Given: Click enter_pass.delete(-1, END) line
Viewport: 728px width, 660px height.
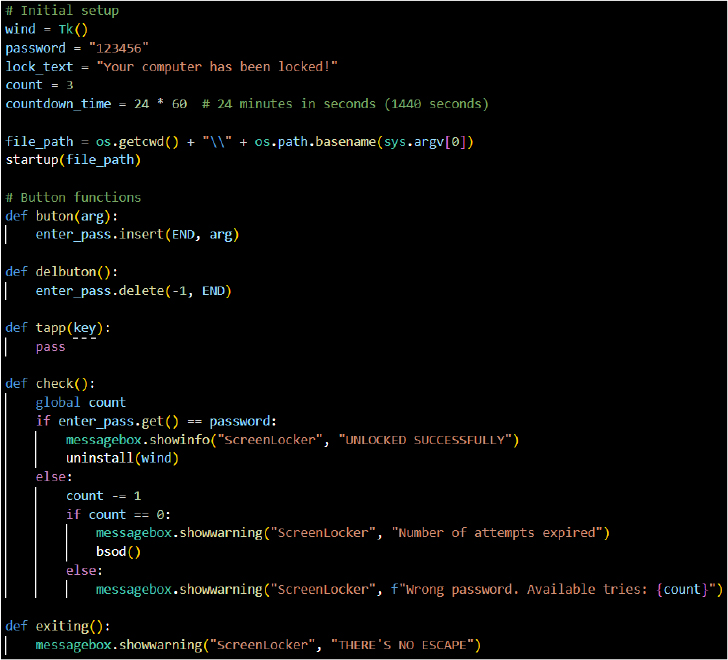Looking at the screenshot, I should 134,291.
